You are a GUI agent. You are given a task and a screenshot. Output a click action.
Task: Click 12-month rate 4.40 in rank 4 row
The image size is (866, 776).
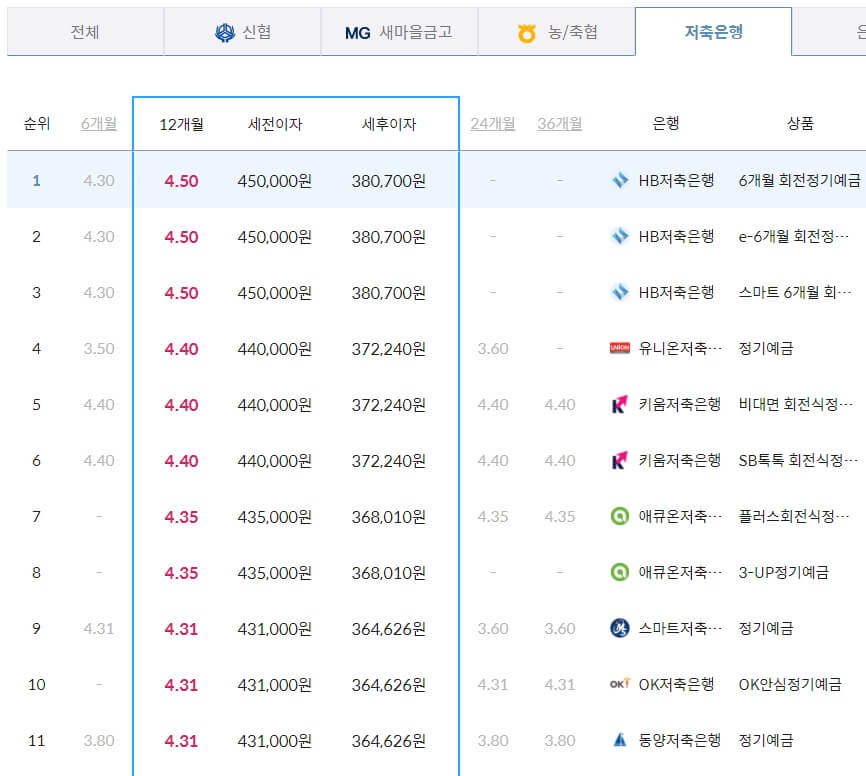[181, 349]
